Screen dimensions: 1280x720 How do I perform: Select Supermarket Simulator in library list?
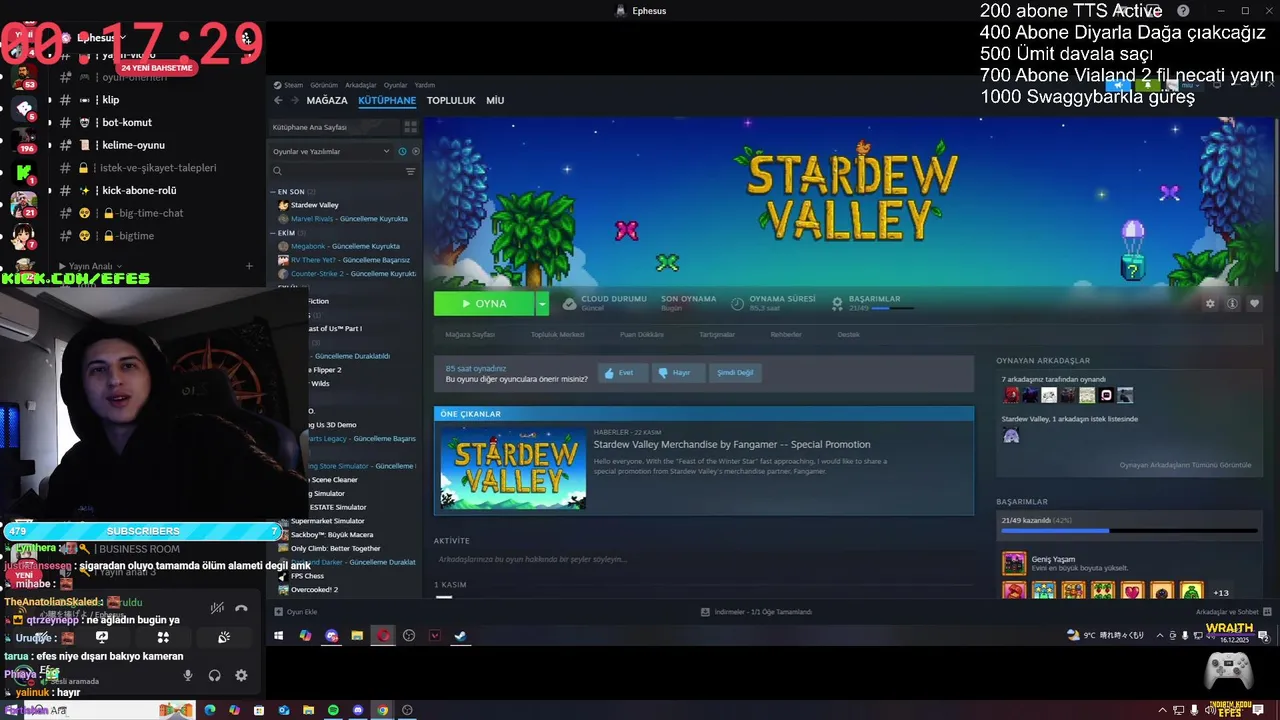click(x=327, y=521)
